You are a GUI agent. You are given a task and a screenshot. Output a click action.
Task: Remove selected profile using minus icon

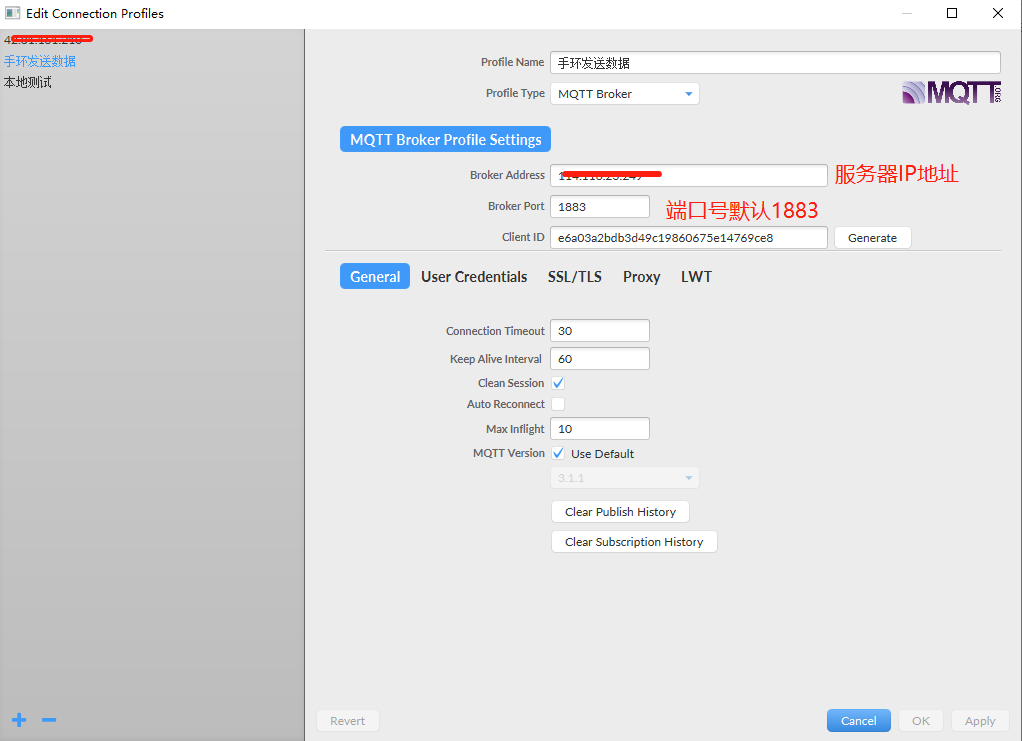point(48,719)
